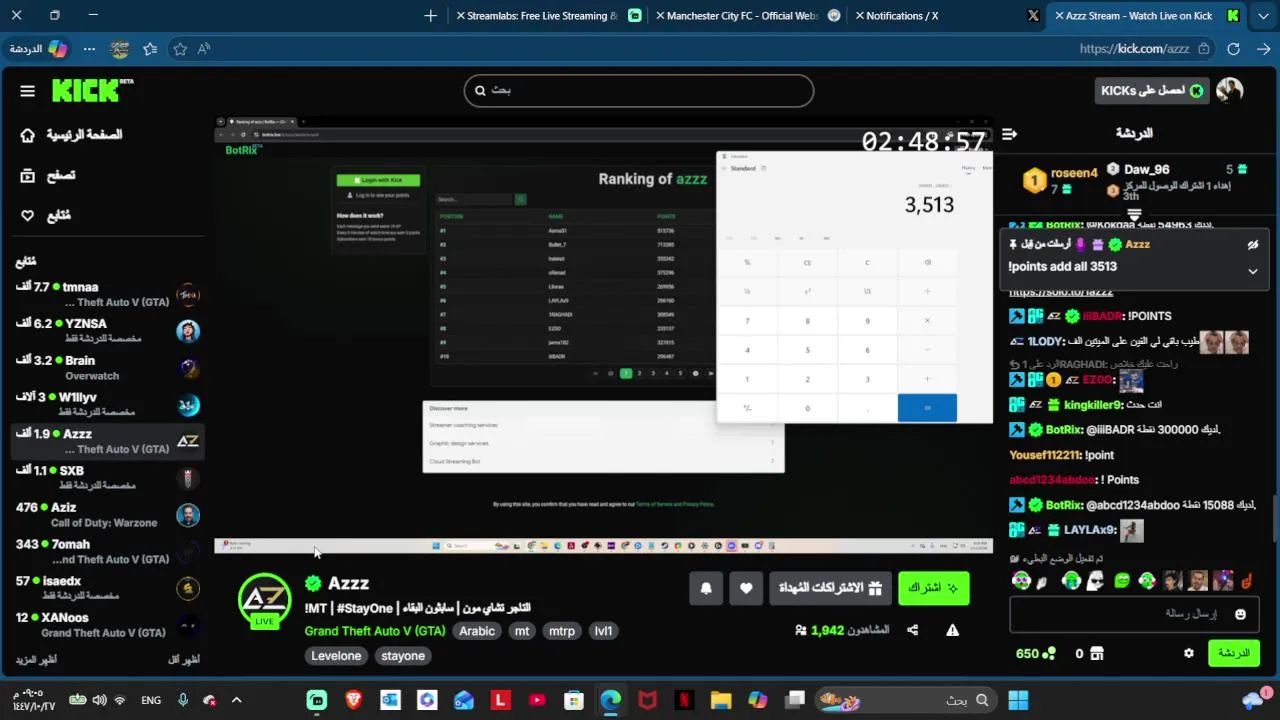Image resolution: width=1280 pixels, height=720 pixels.
Task: Open SXB channel in the sidebar
Action: tap(108, 478)
